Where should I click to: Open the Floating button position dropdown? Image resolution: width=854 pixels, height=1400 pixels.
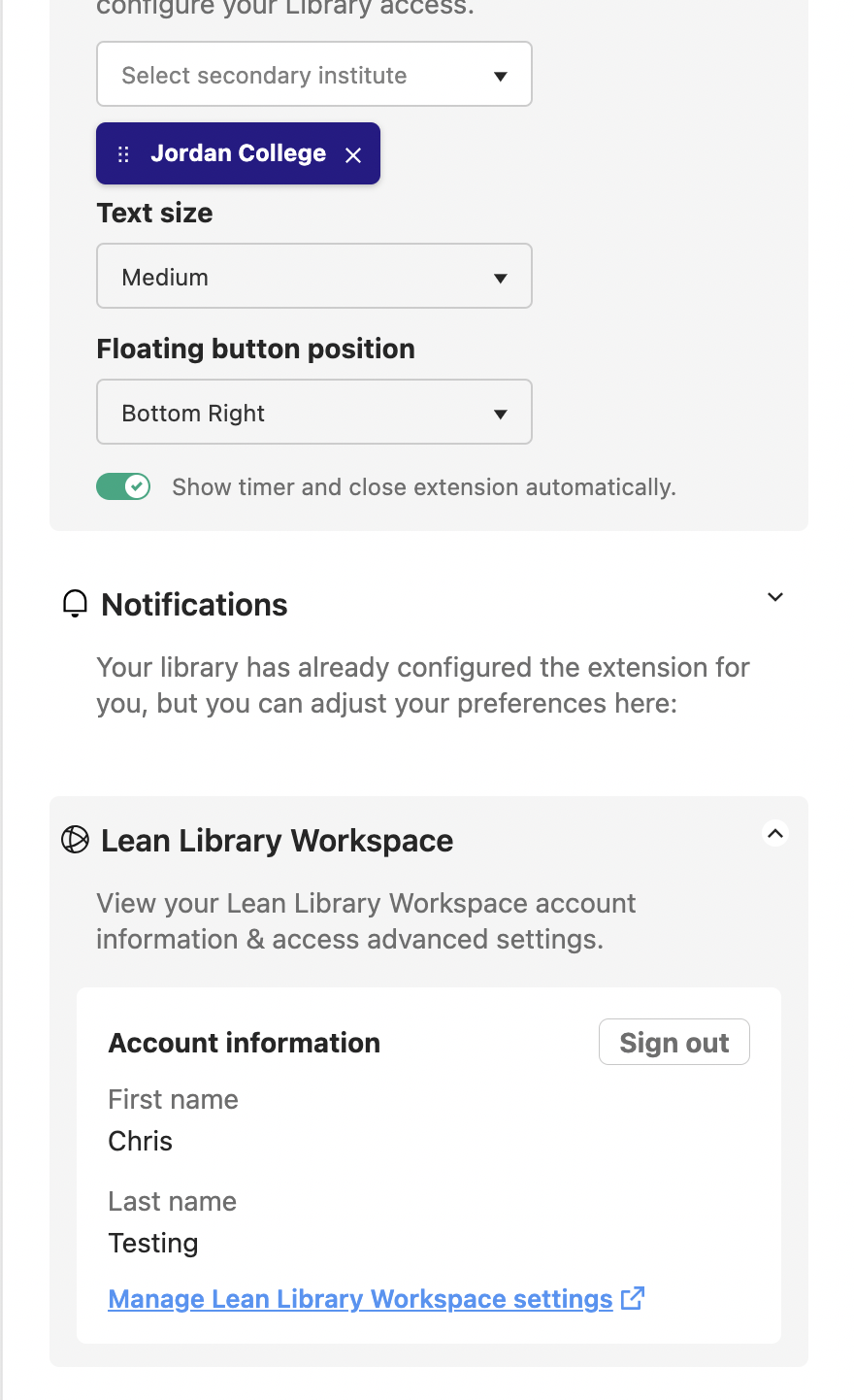click(x=313, y=412)
